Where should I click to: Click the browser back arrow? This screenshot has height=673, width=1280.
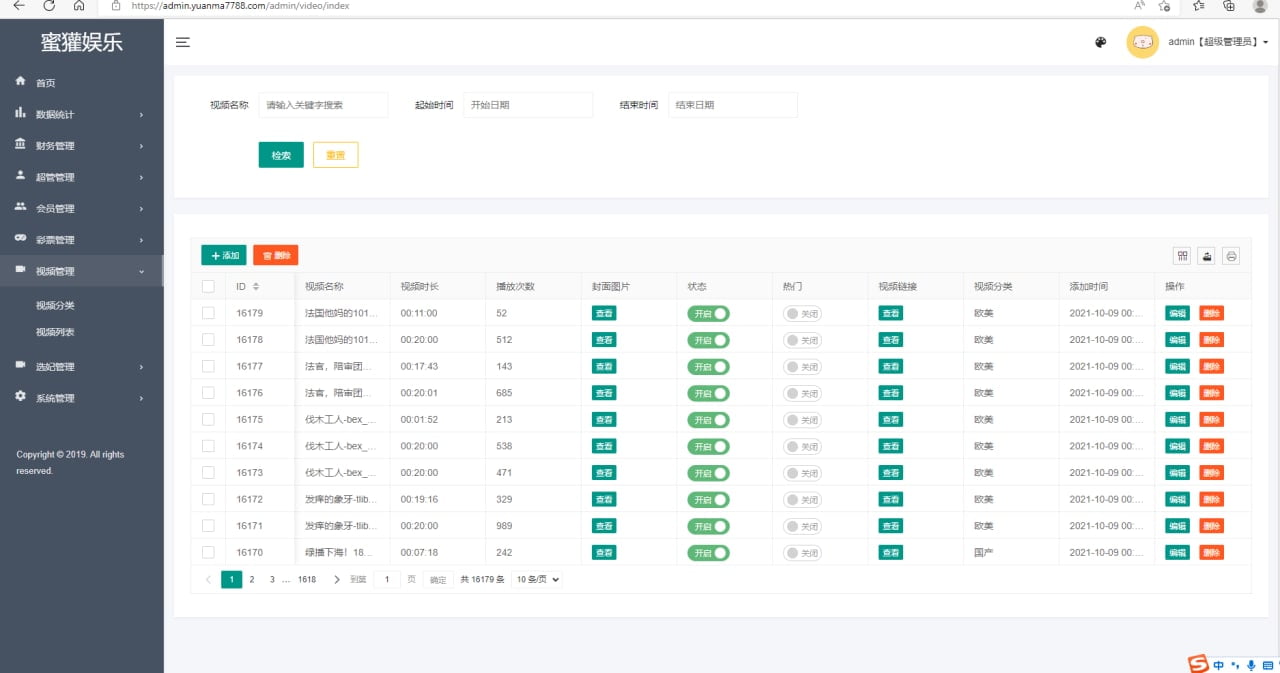coord(19,6)
